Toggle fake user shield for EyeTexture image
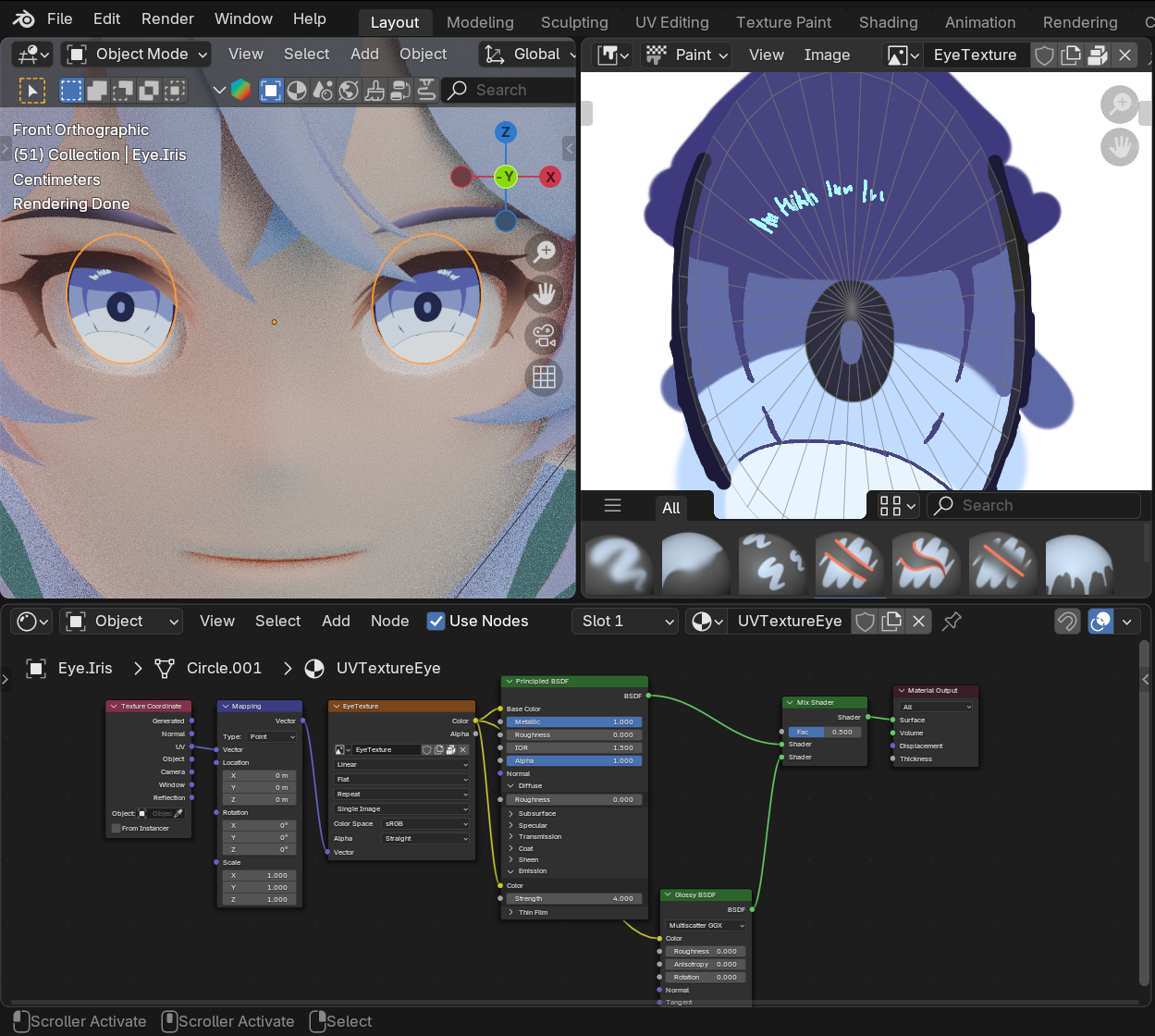 tap(1044, 55)
